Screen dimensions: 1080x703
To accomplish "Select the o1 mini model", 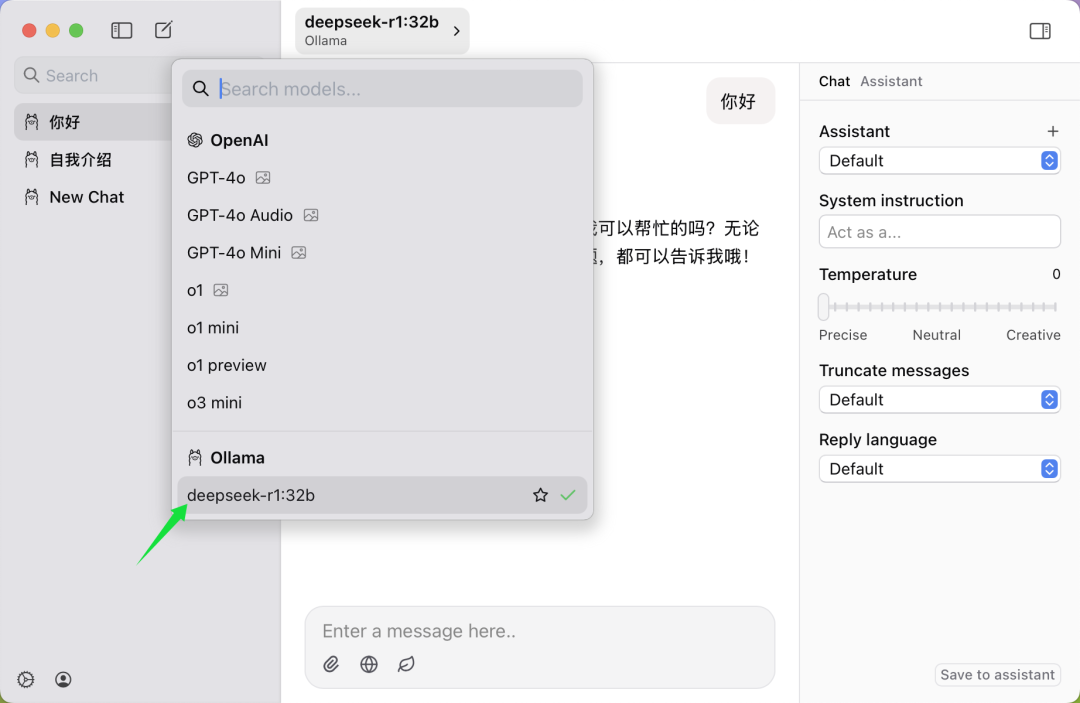I will click(x=382, y=328).
